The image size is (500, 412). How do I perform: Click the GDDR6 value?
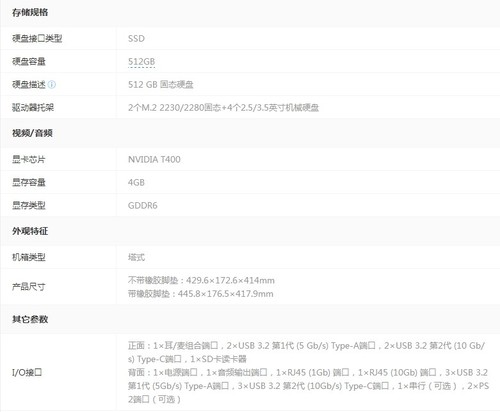pyautogui.click(x=143, y=206)
